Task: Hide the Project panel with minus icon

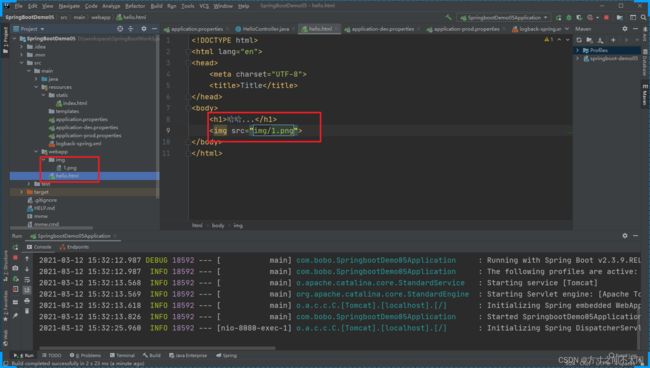Action: point(154,29)
